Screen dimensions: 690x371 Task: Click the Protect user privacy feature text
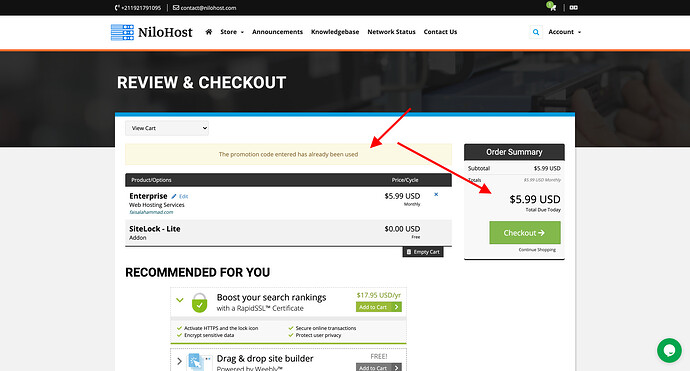pos(318,335)
